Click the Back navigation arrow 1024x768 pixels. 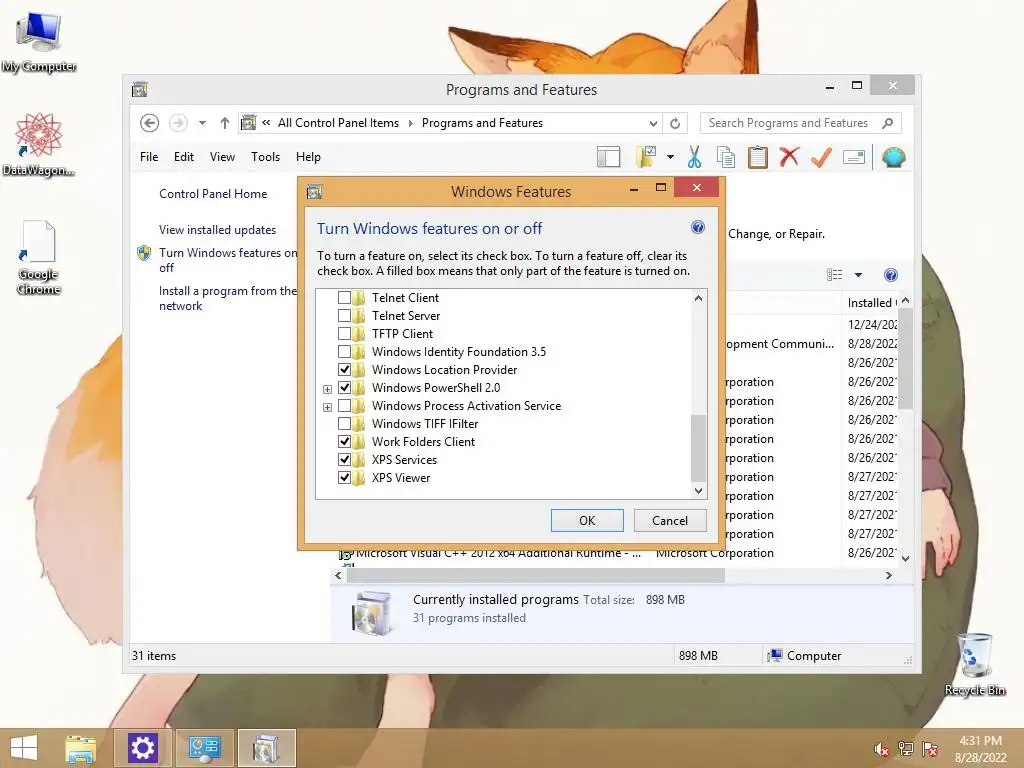pos(150,123)
